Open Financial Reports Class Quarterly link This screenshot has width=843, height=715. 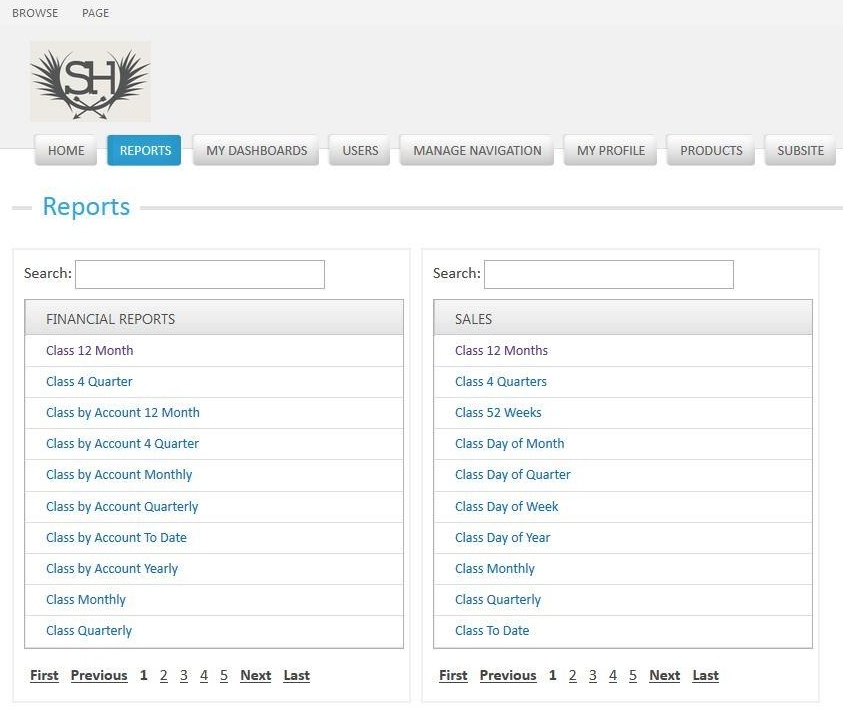click(x=89, y=631)
